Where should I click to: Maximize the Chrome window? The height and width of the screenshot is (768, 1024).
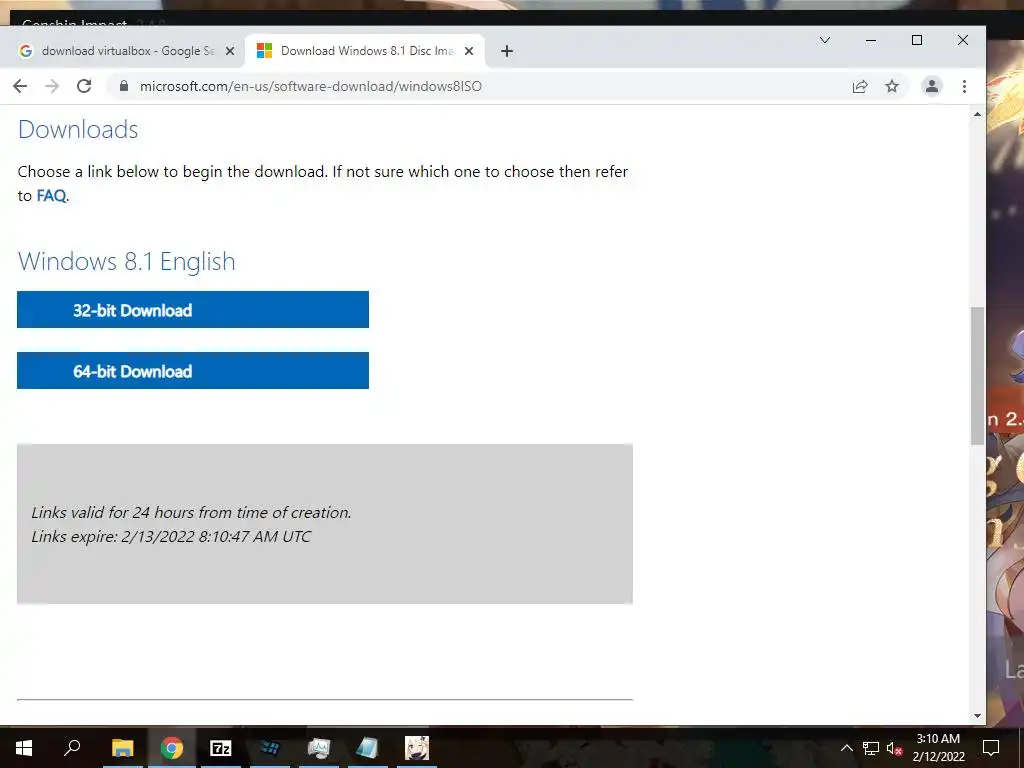coord(917,40)
